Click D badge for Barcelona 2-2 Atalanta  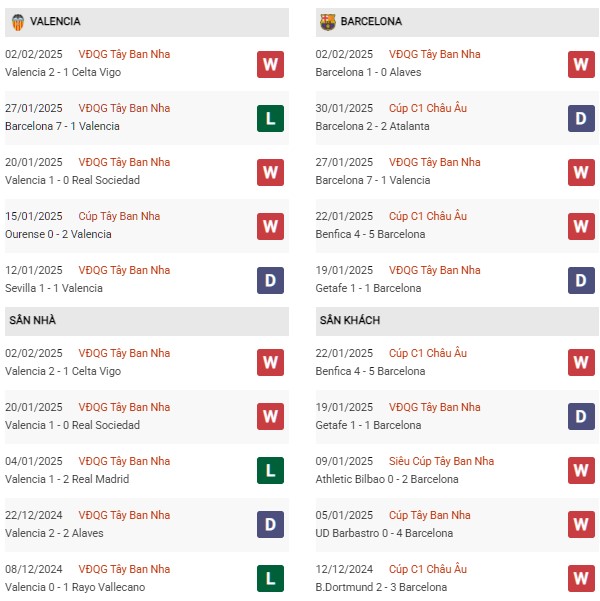[581, 118]
